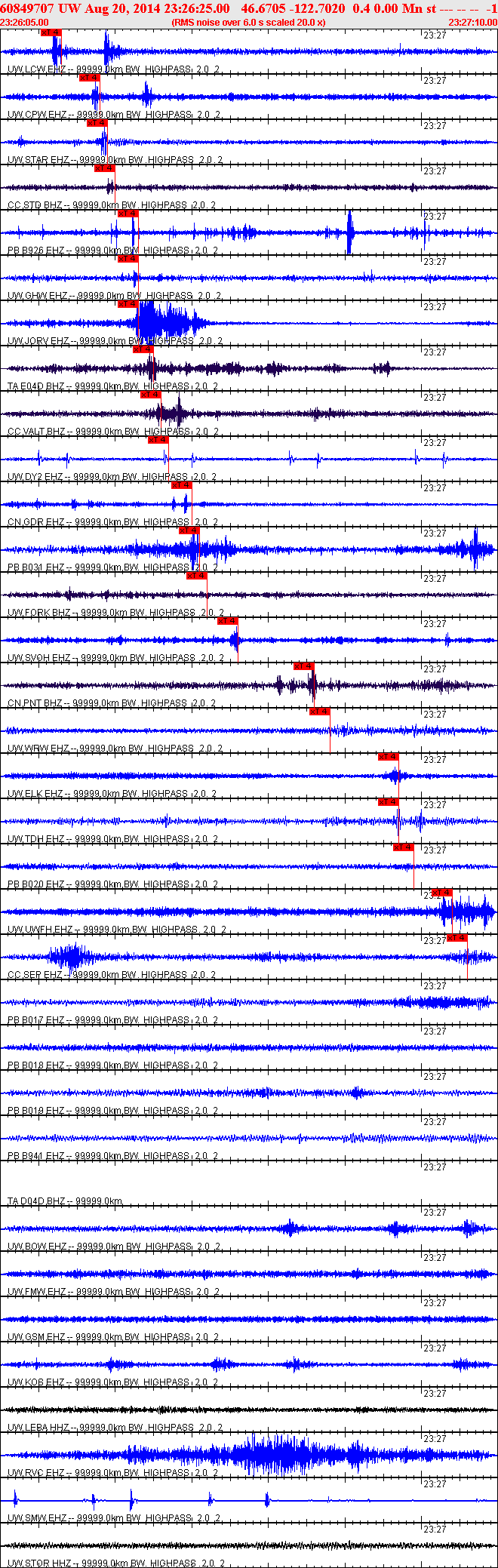Click the 'UW.LCW EHZ' station label
498x1568 pixels.
tap(37, 69)
